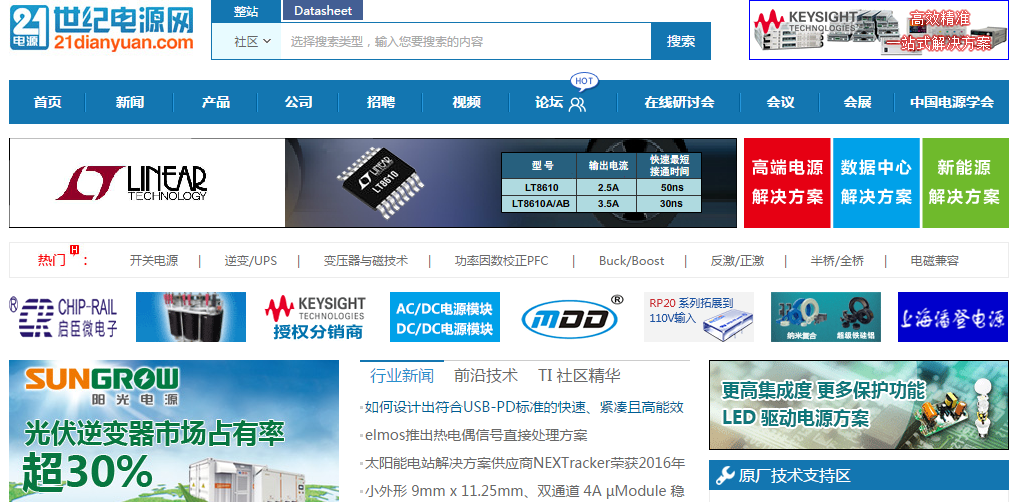Open the magnetic cores sponsor image
This screenshot has width=1010, height=502.
826,316
